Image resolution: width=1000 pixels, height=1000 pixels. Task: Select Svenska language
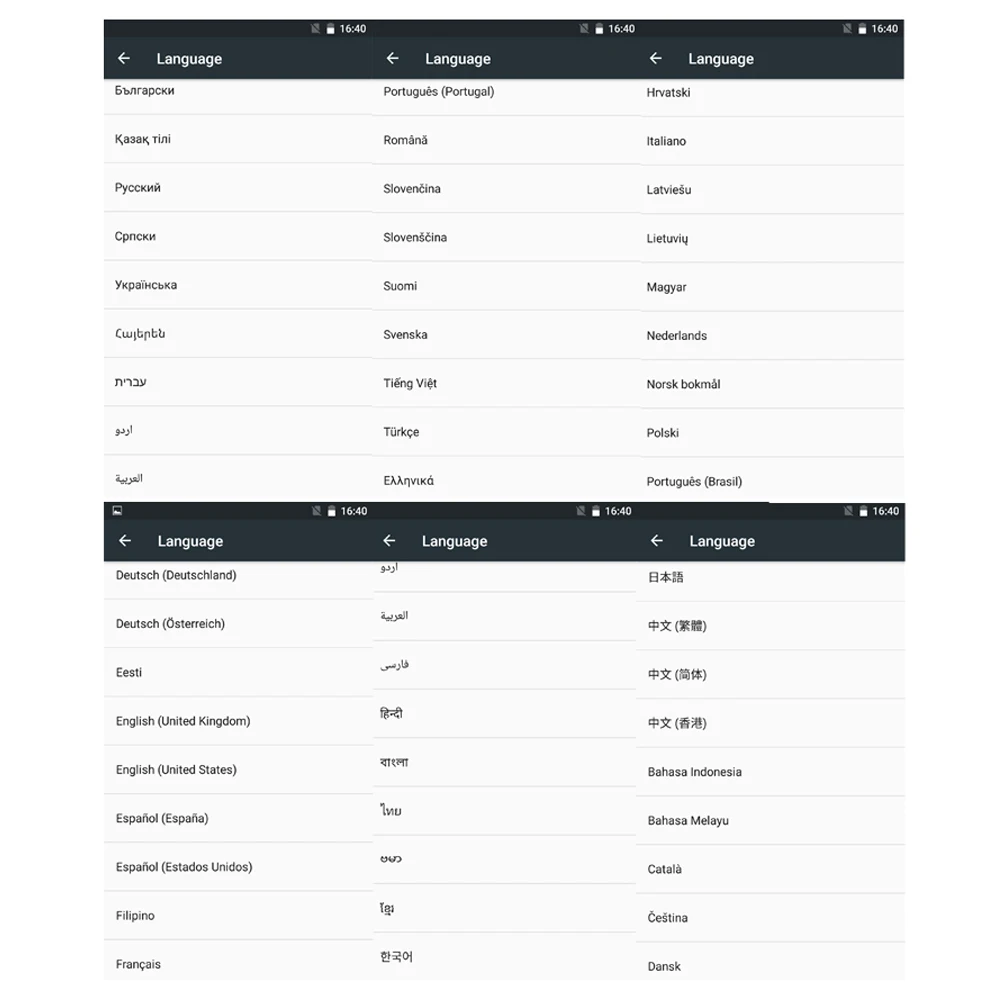click(x=506, y=335)
